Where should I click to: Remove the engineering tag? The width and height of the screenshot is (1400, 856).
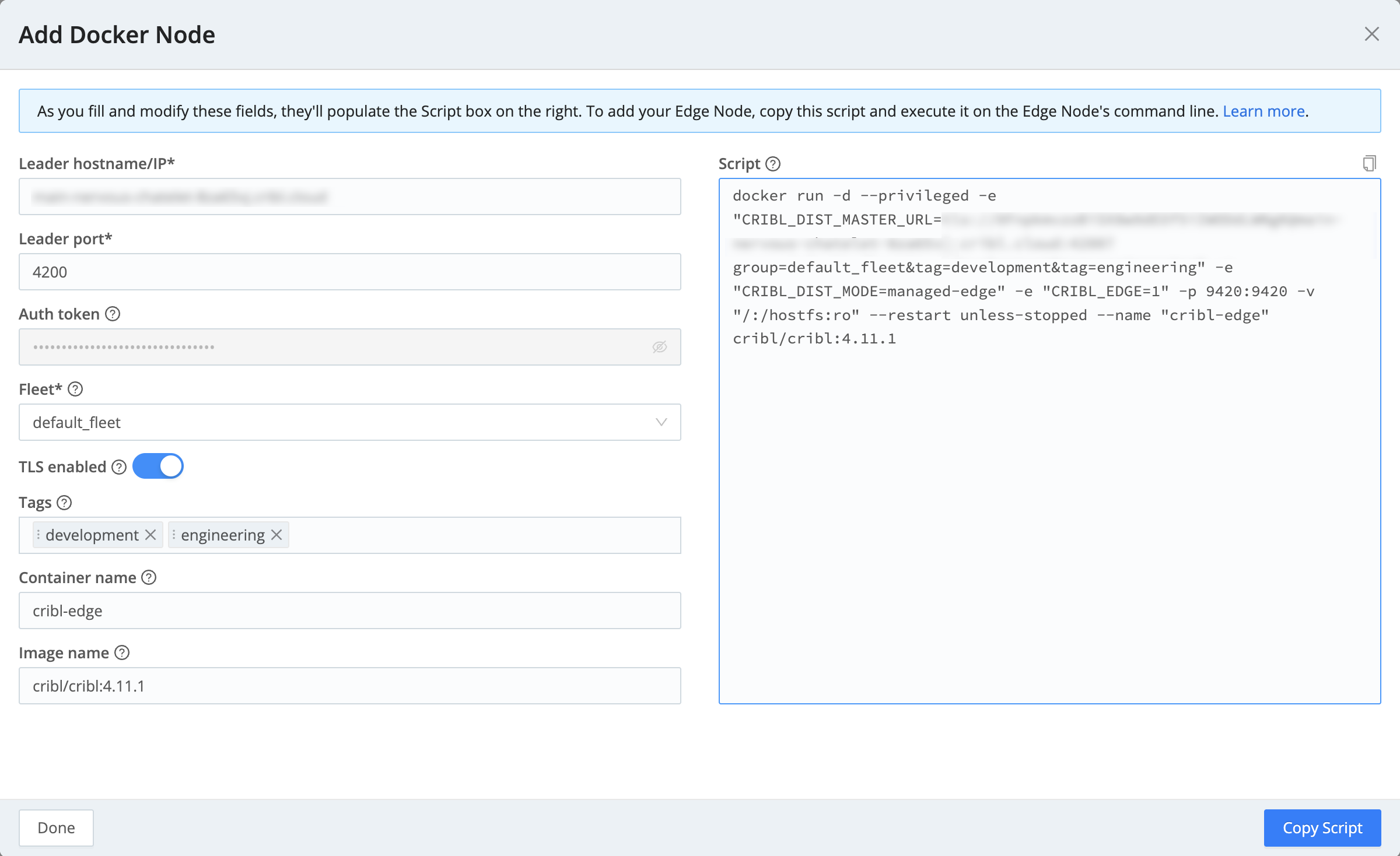(276, 535)
